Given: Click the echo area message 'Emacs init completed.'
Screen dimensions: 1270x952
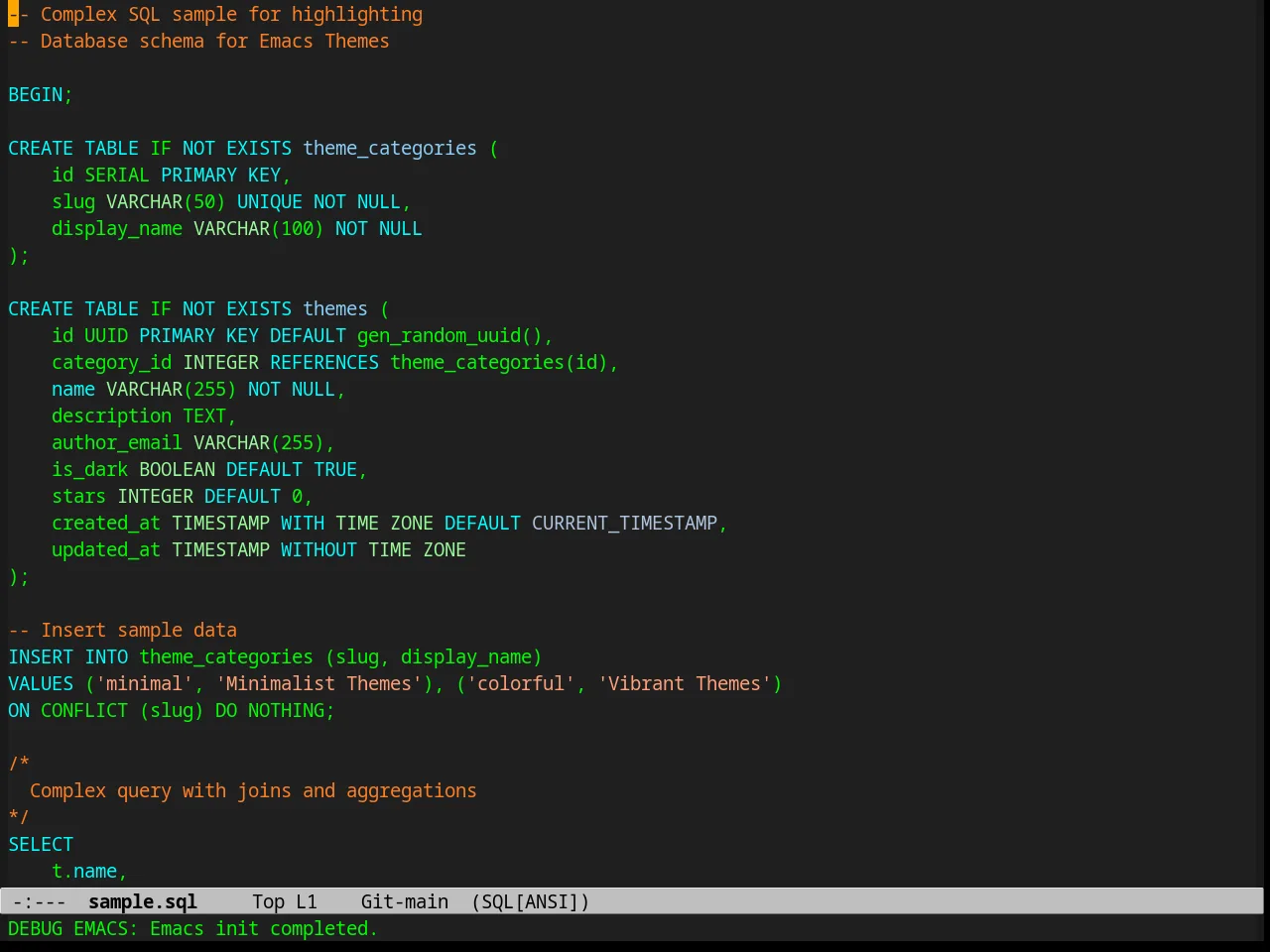Looking at the screenshot, I should (264, 928).
